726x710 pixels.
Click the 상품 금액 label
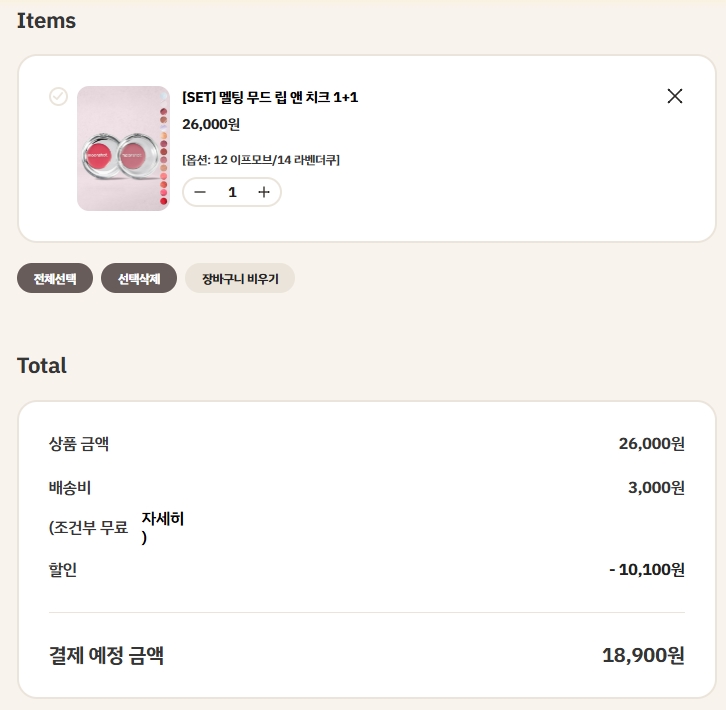[79, 444]
